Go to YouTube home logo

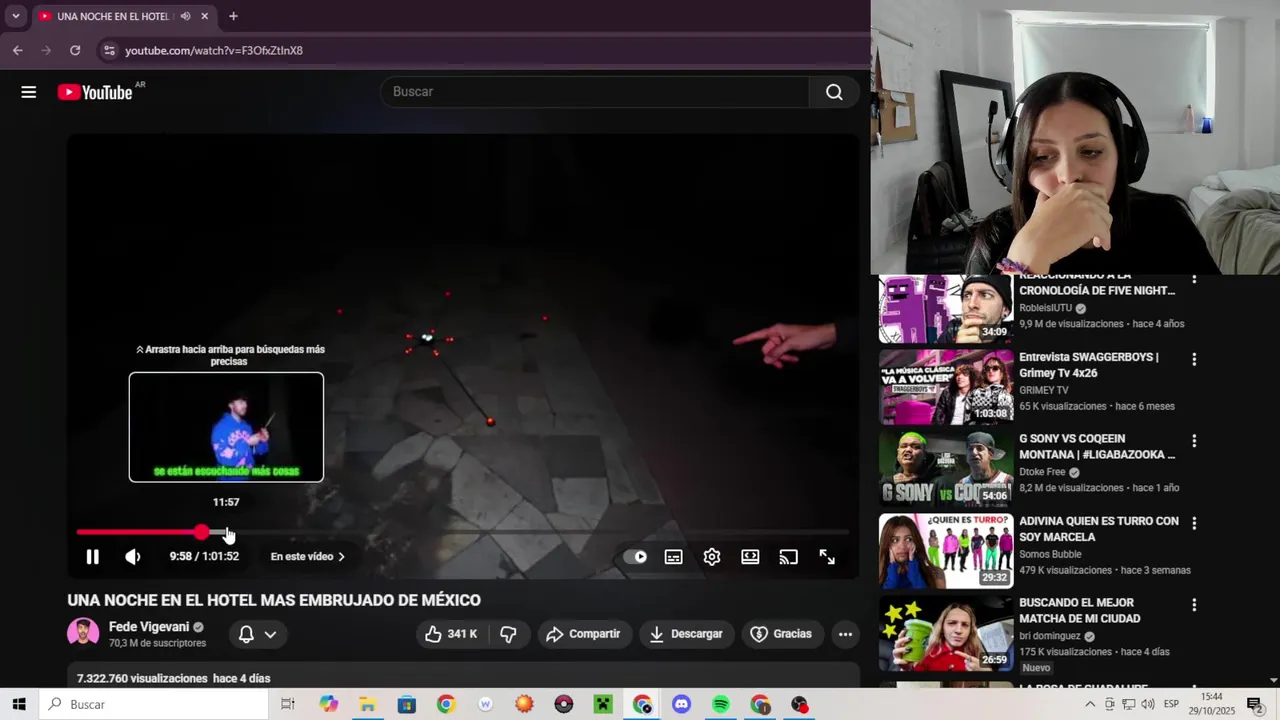click(95, 92)
